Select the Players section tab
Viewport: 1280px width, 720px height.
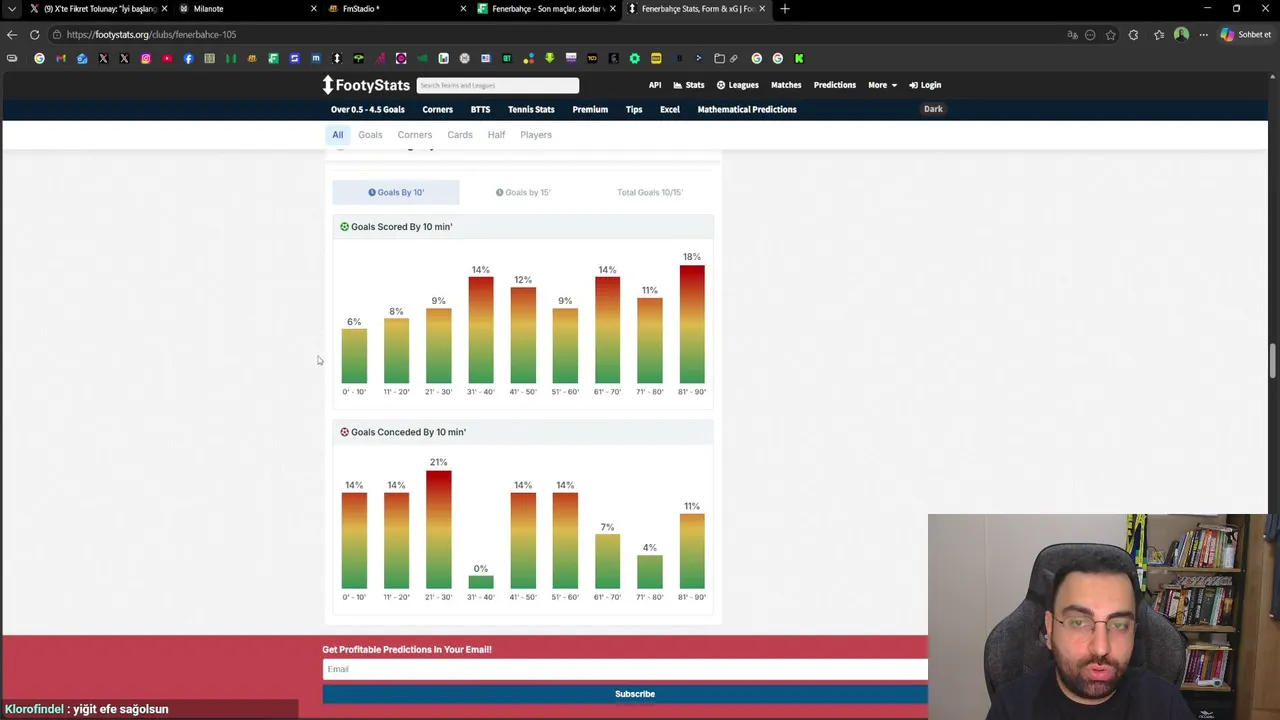[x=536, y=135]
